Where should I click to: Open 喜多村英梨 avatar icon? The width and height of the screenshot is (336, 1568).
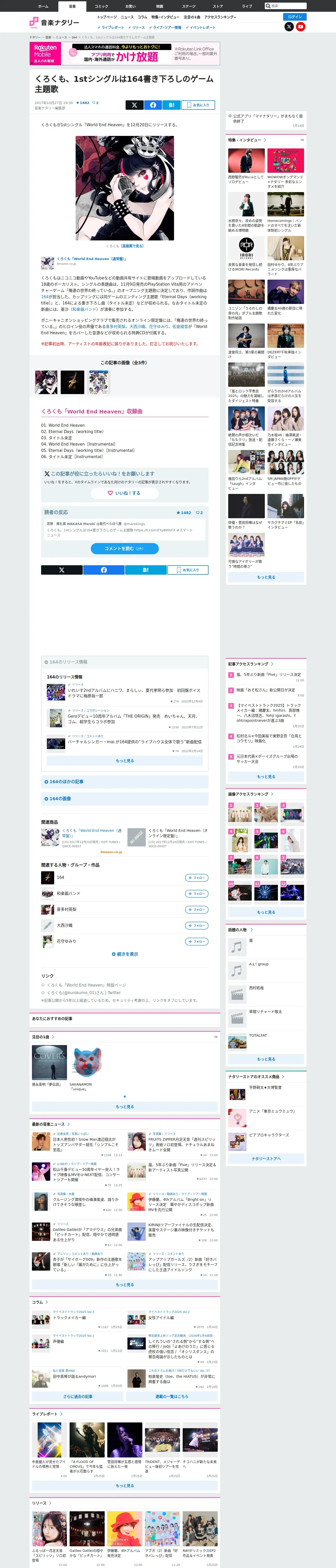pos(48,909)
